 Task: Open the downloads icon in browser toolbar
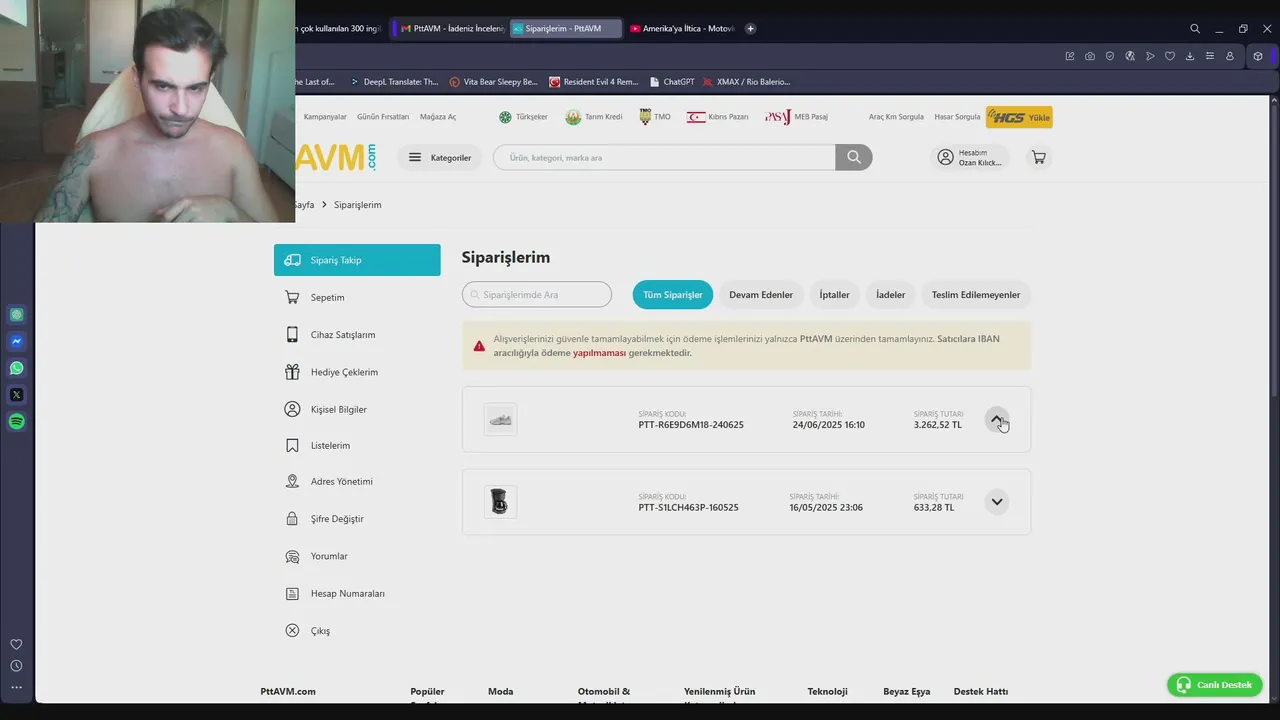[x=1190, y=56]
